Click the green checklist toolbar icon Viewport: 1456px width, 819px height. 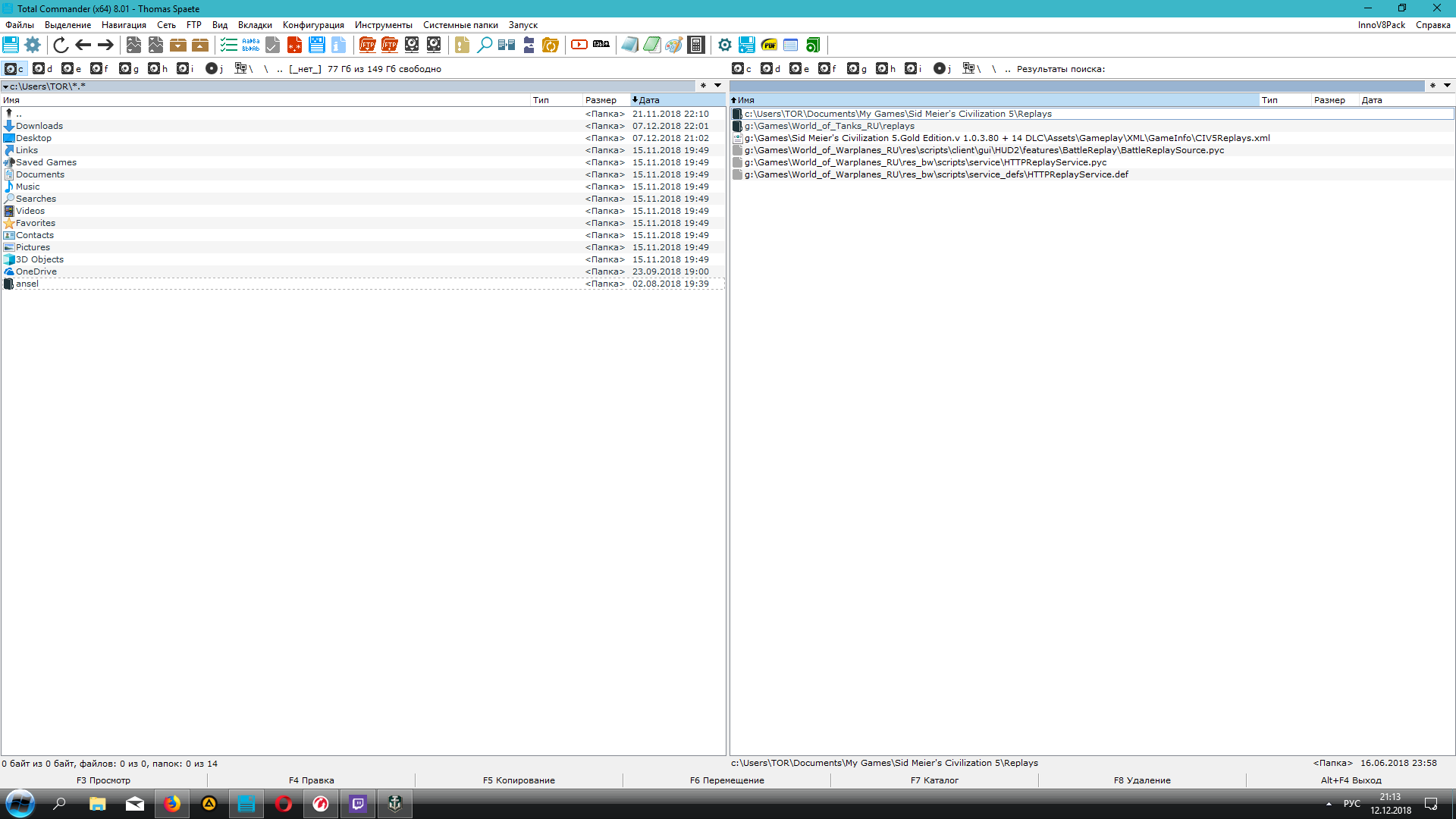[229, 45]
